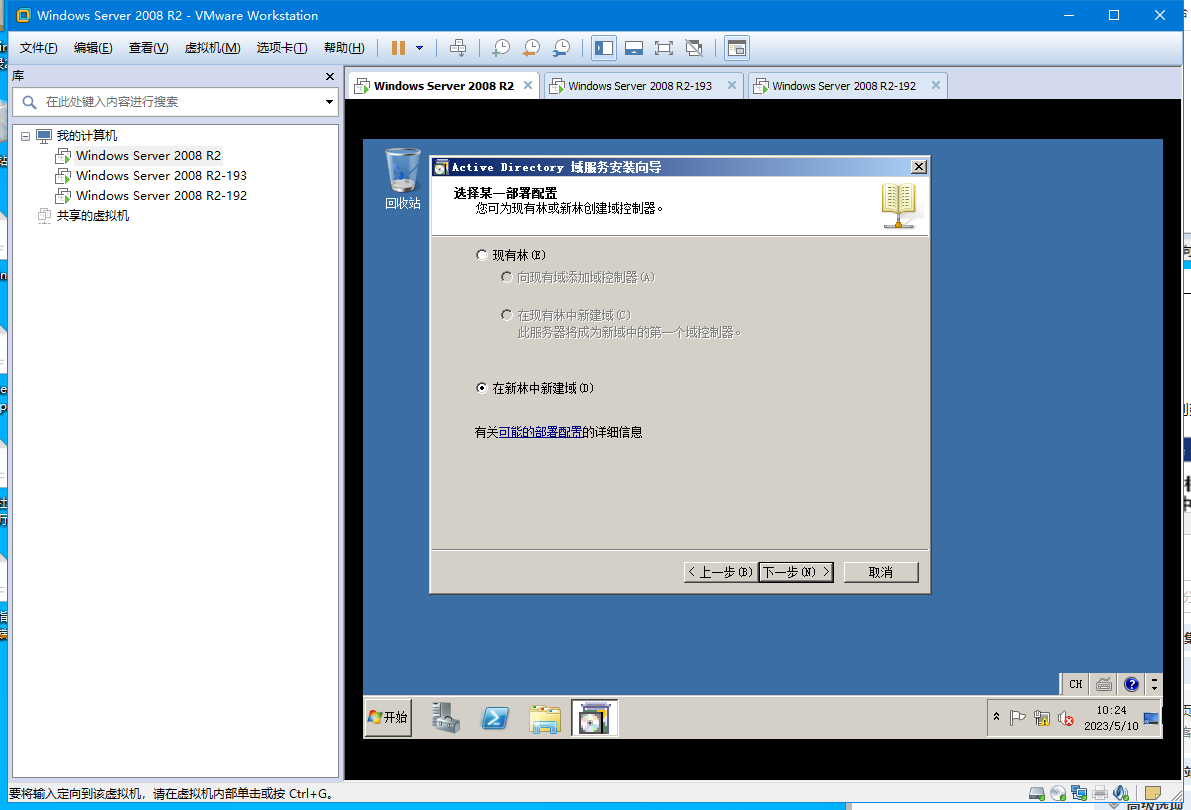Open the 查看(V) menu
This screenshot has width=1191, height=810.
click(148, 48)
